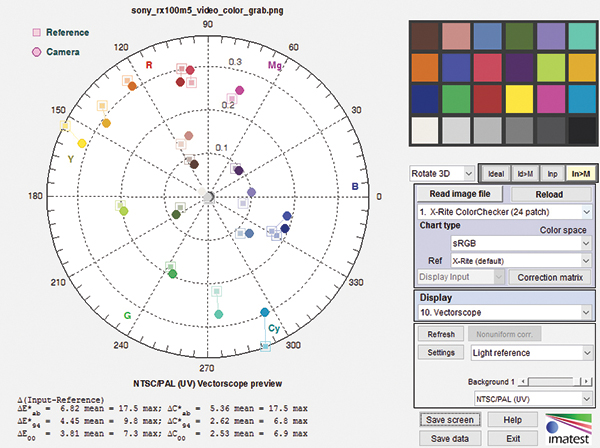Click the sony_rx100m5_video_color_grab.png title

coord(207,10)
